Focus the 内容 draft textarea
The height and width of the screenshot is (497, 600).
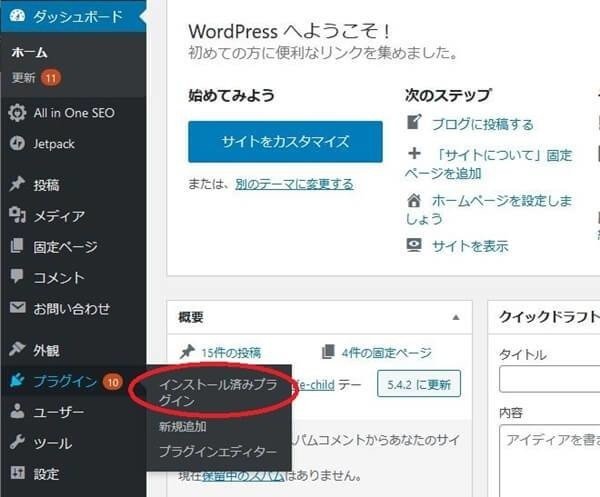point(549,461)
